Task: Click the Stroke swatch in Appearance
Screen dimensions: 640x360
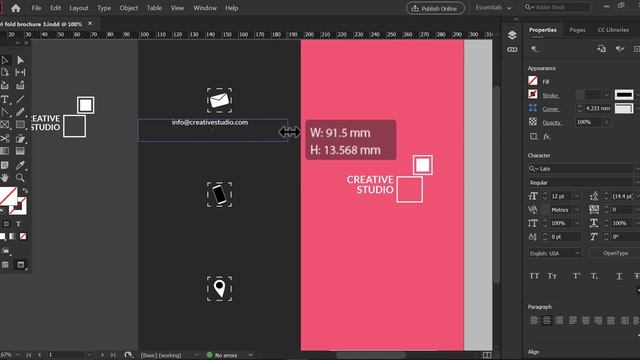Action: tap(533, 94)
